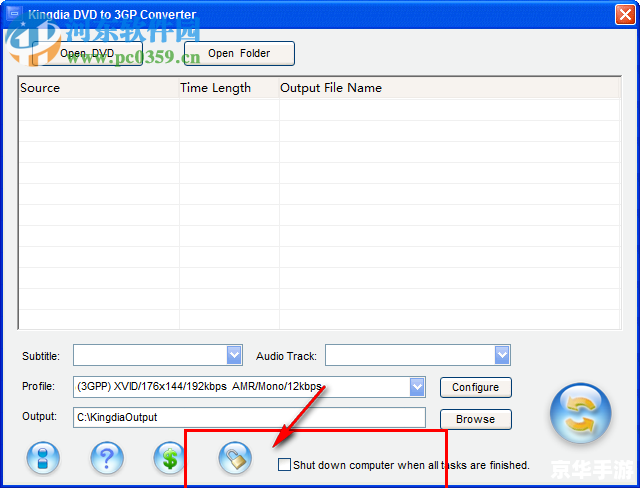Open help with the question mark icon
The height and width of the screenshot is (488, 640).
(107, 458)
